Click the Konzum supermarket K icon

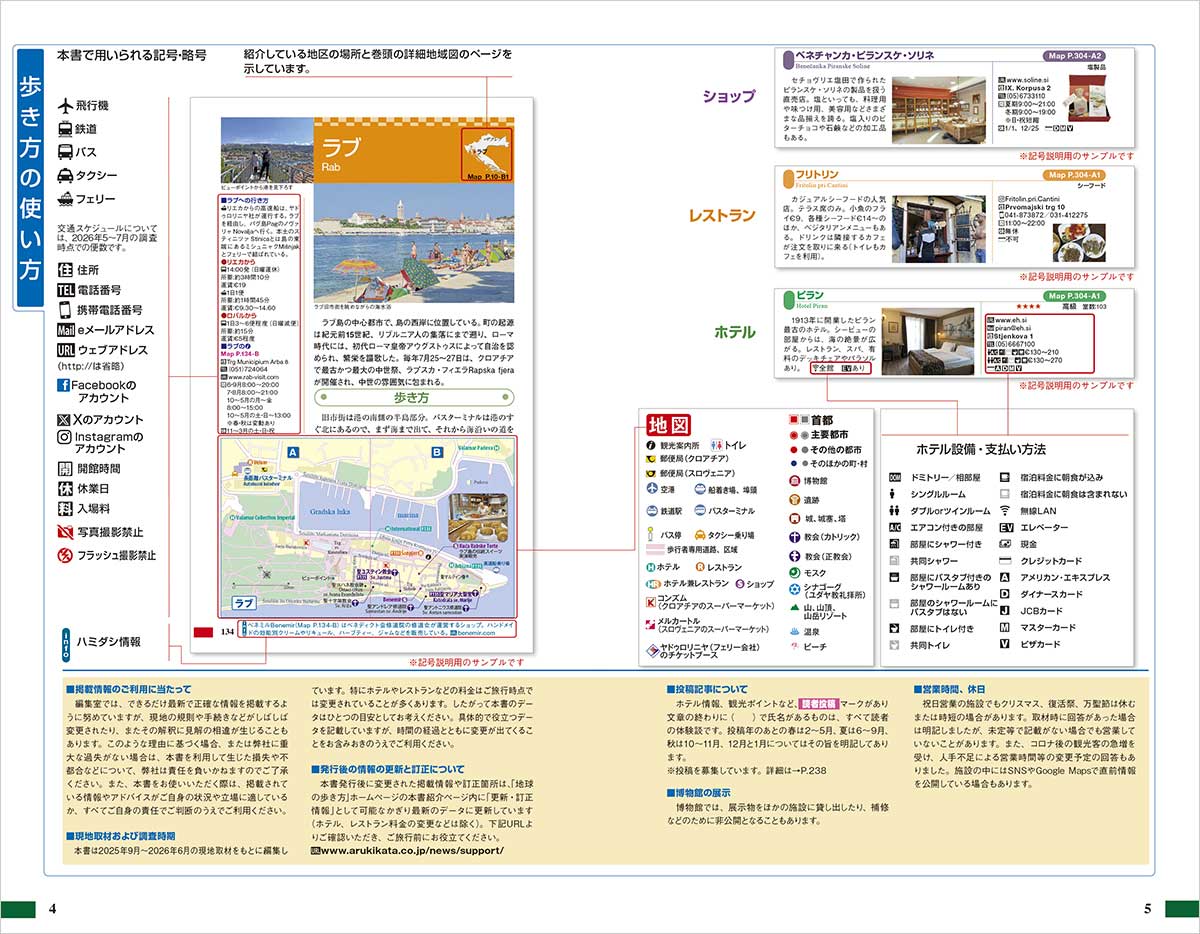tap(651, 603)
